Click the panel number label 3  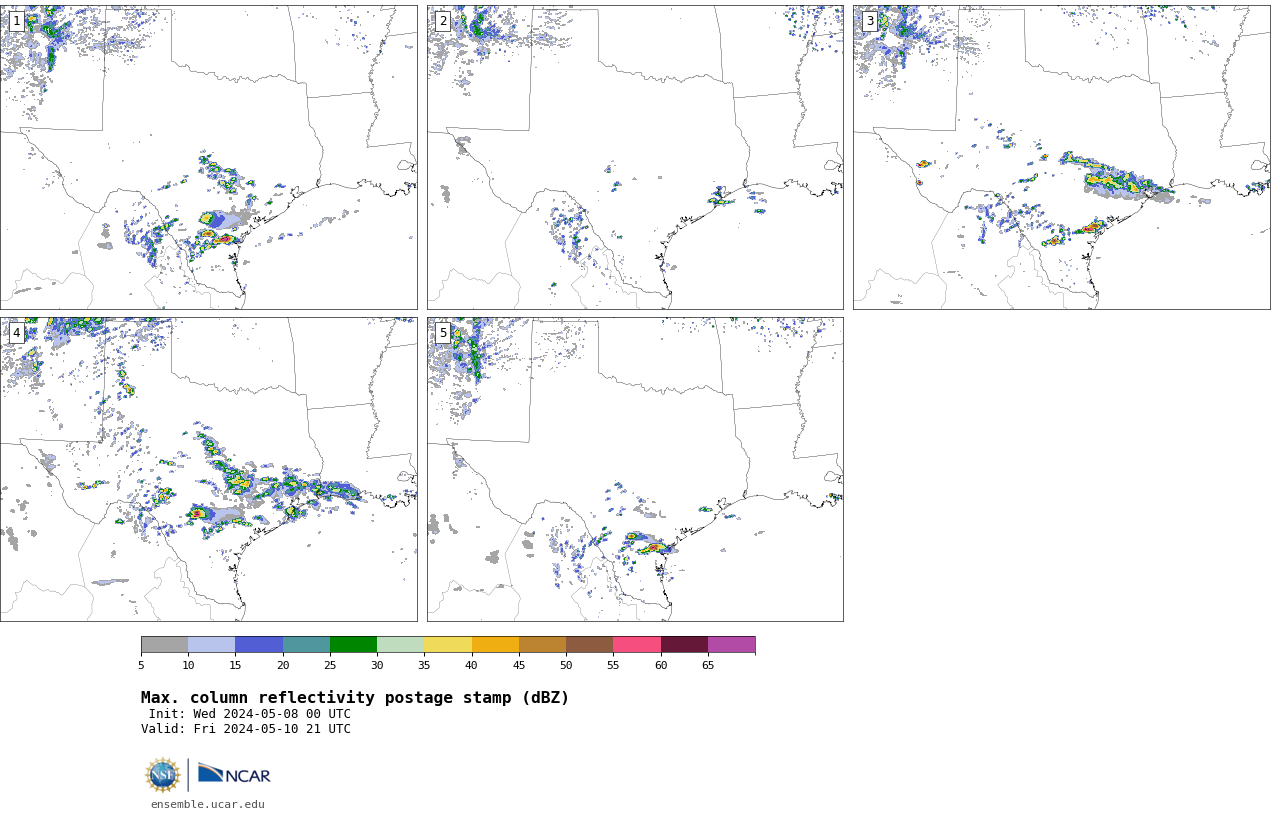pos(869,21)
